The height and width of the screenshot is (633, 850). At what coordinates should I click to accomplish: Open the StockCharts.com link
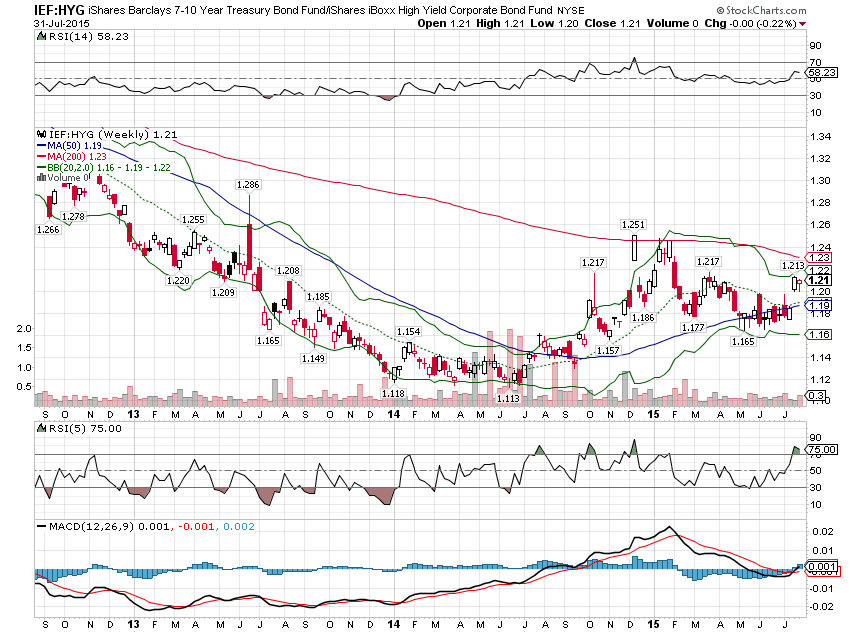point(761,10)
